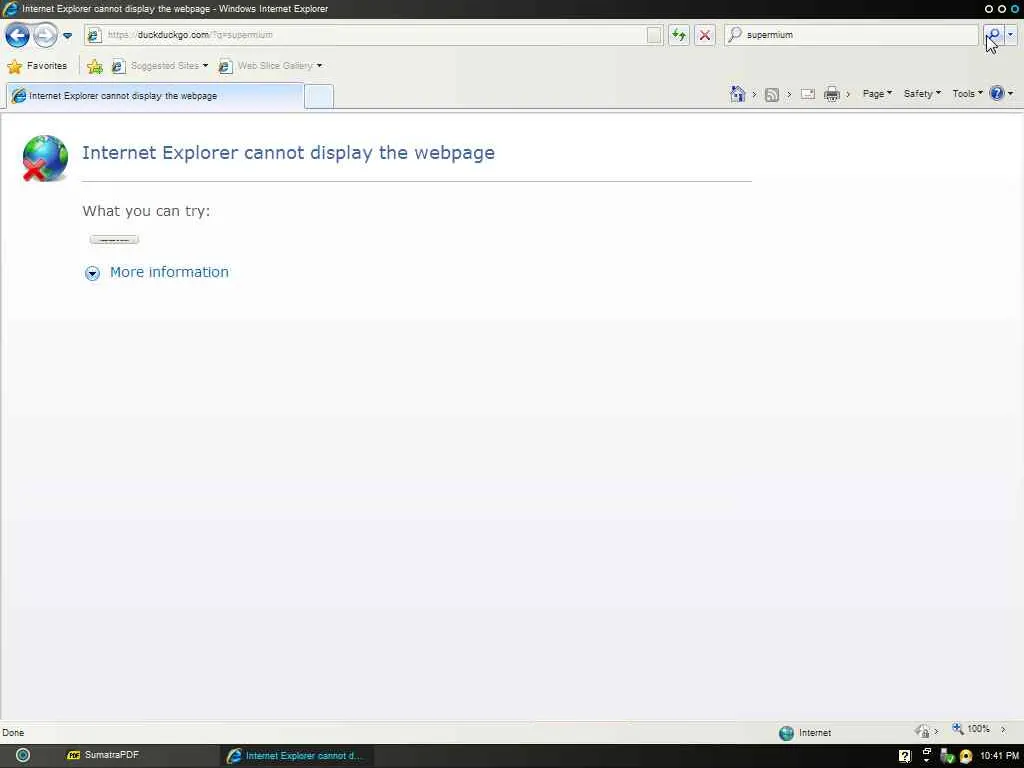1024x768 pixels.
Task: Open the recent pages dropdown beside Forward
Action: [67, 35]
